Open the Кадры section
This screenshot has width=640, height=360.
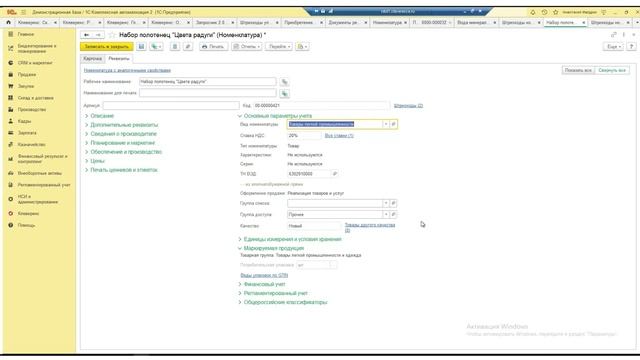pyautogui.click(x=24, y=121)
